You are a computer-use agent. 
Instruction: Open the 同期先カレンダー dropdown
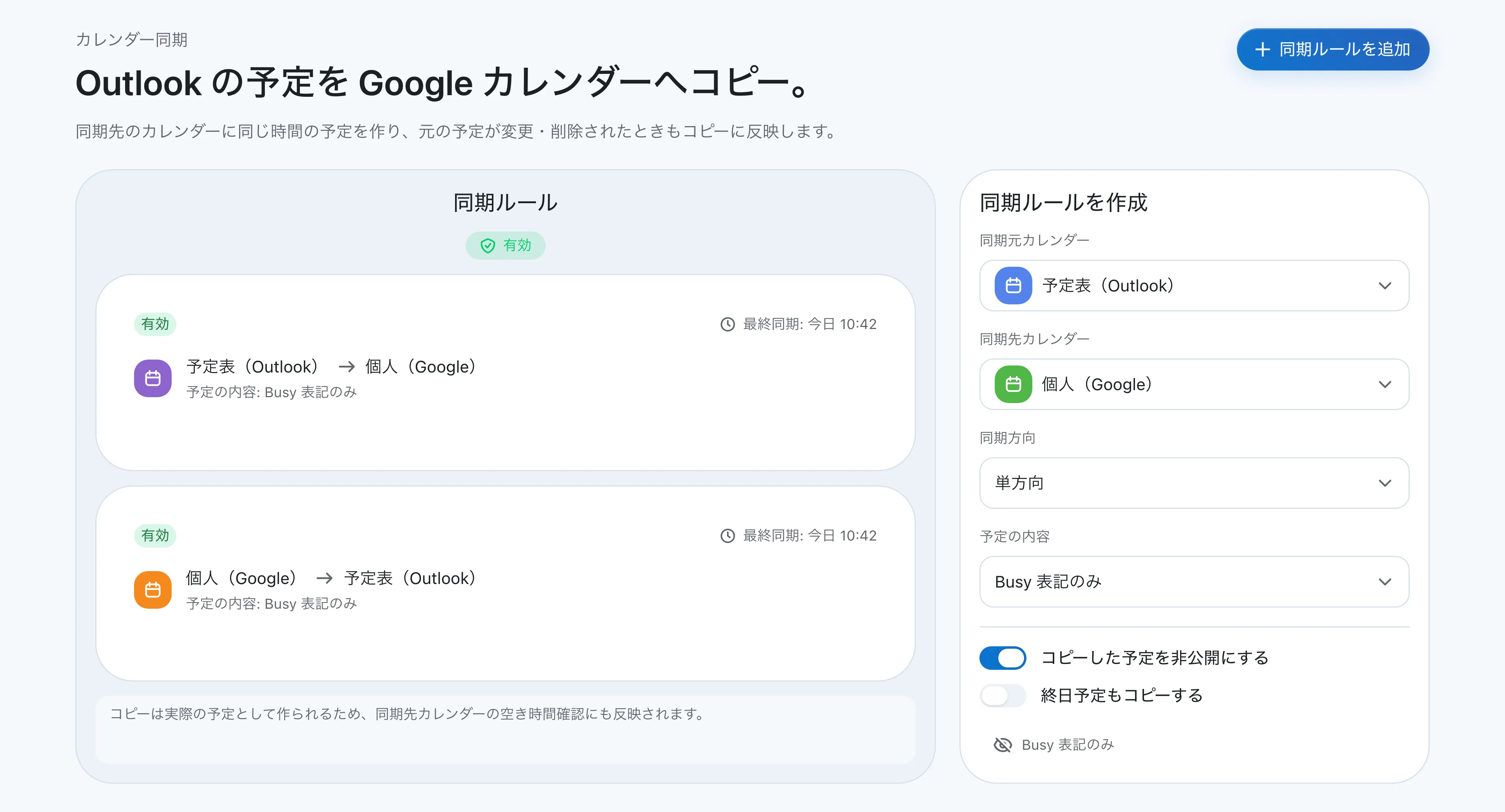click(x=1194, y=384)
